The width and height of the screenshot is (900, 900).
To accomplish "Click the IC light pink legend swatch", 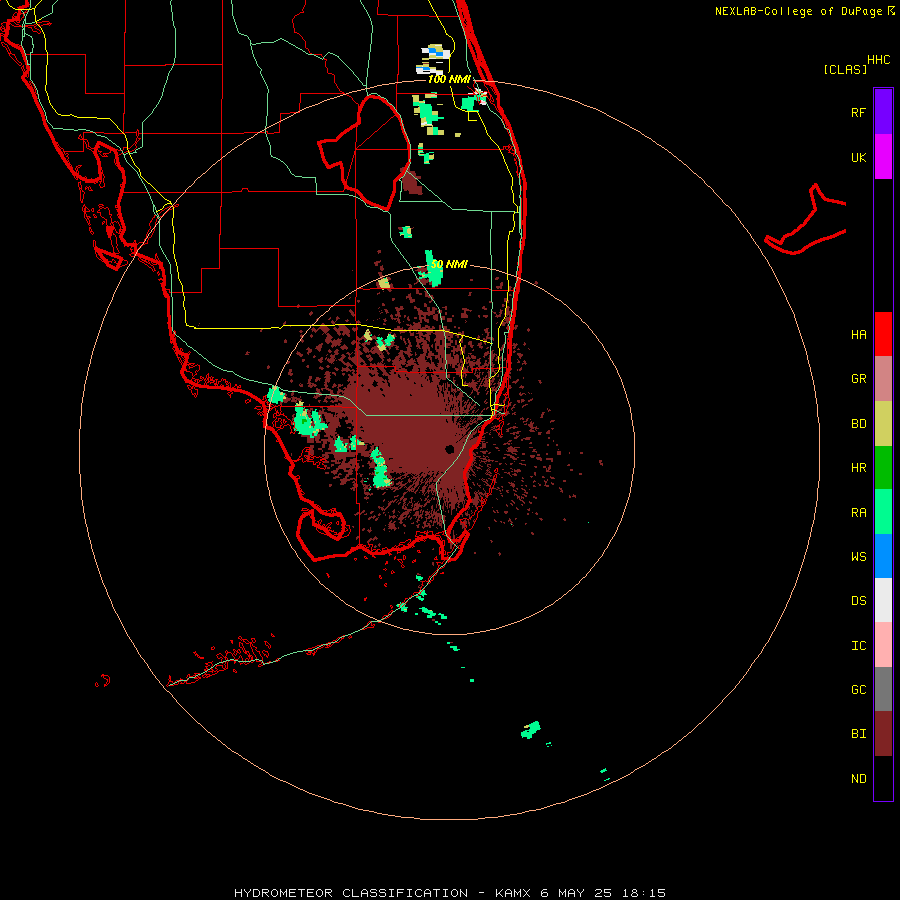I will (883, 645).
